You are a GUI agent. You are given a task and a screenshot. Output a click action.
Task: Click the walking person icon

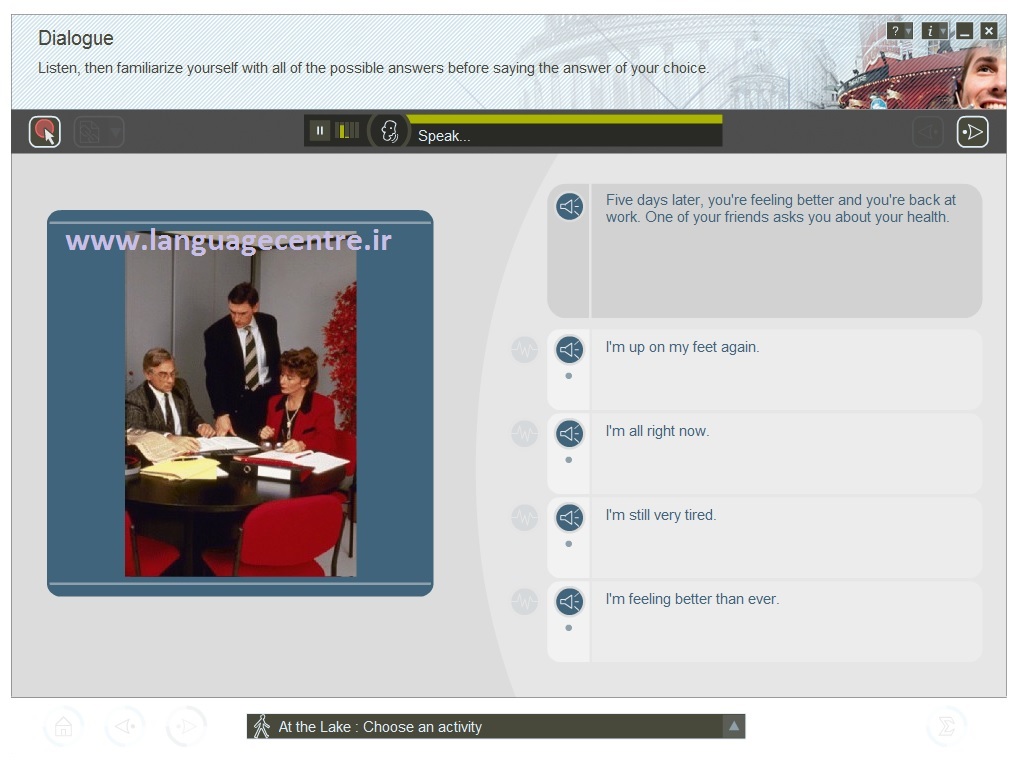[262, 726]
